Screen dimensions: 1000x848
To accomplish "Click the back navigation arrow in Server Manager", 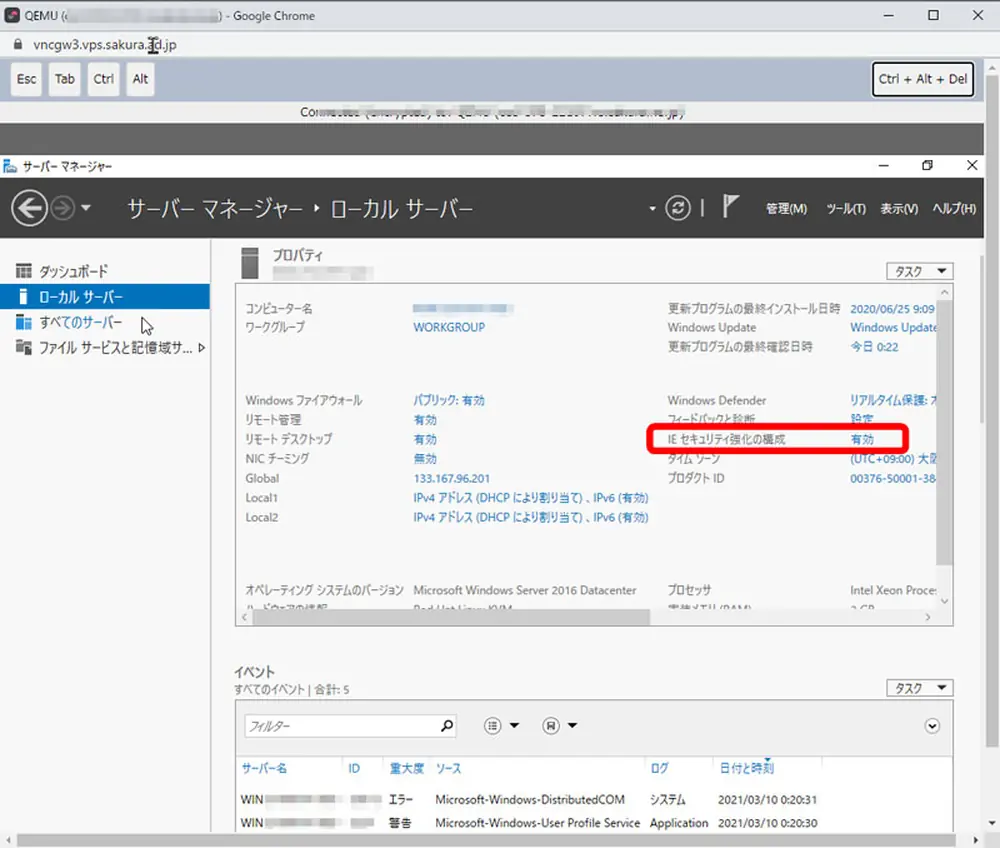I will (28, 207).
